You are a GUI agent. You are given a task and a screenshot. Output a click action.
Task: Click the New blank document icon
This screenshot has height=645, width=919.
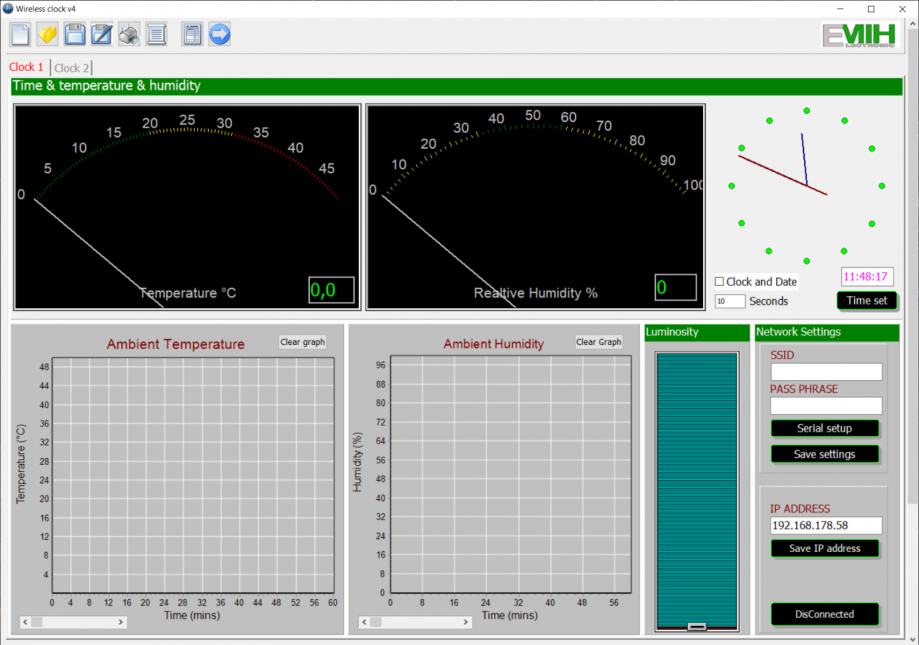[x=20, y=35]
